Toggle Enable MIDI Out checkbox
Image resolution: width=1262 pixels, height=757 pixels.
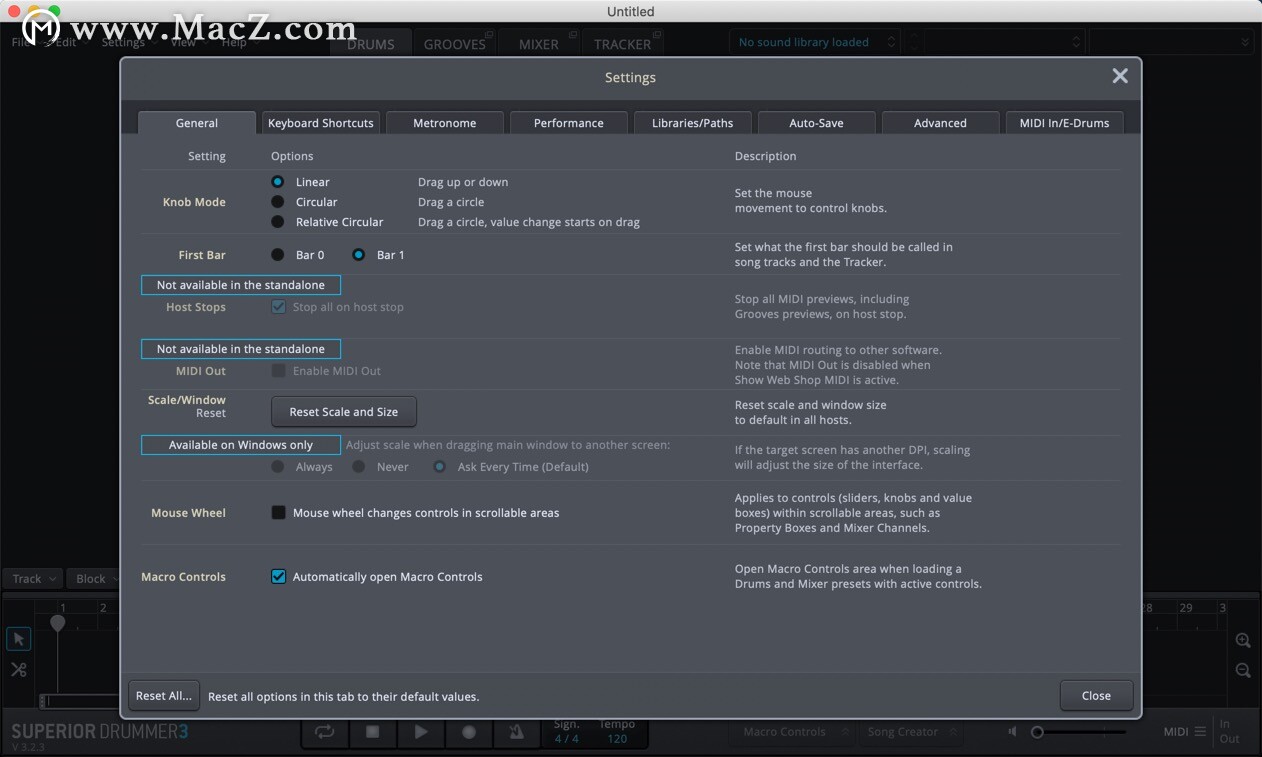click(x=279, y=371)
